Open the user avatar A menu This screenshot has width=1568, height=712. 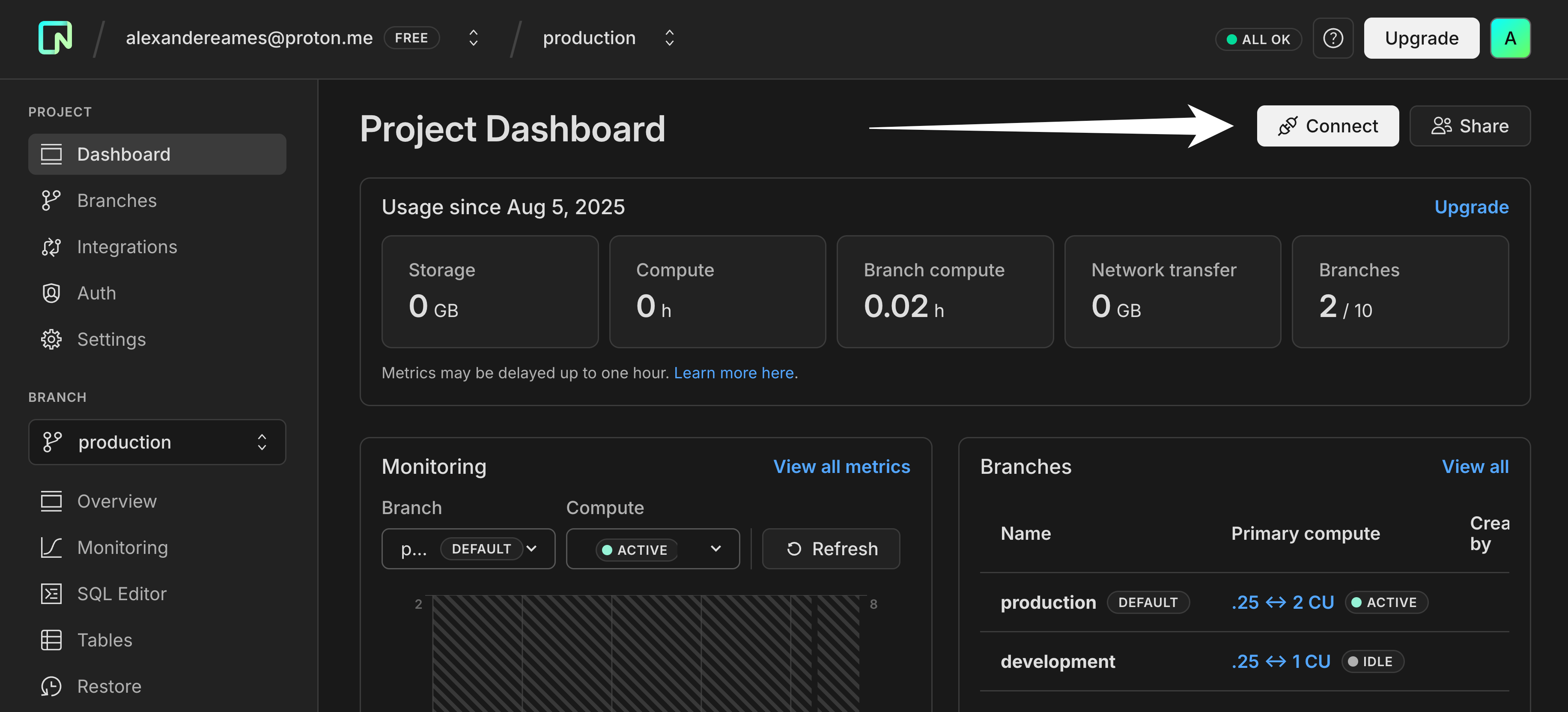click(x=1510, y=39)
